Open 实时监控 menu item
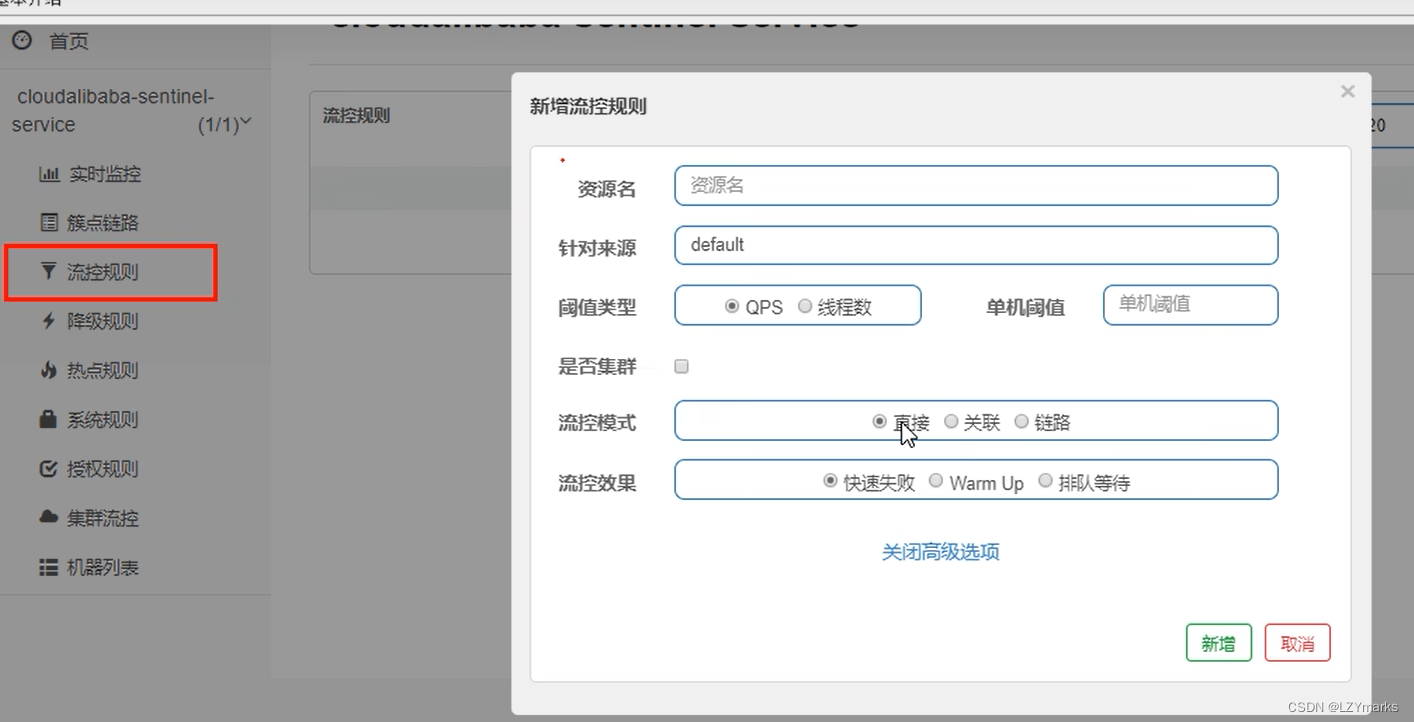 coord(105,174)
